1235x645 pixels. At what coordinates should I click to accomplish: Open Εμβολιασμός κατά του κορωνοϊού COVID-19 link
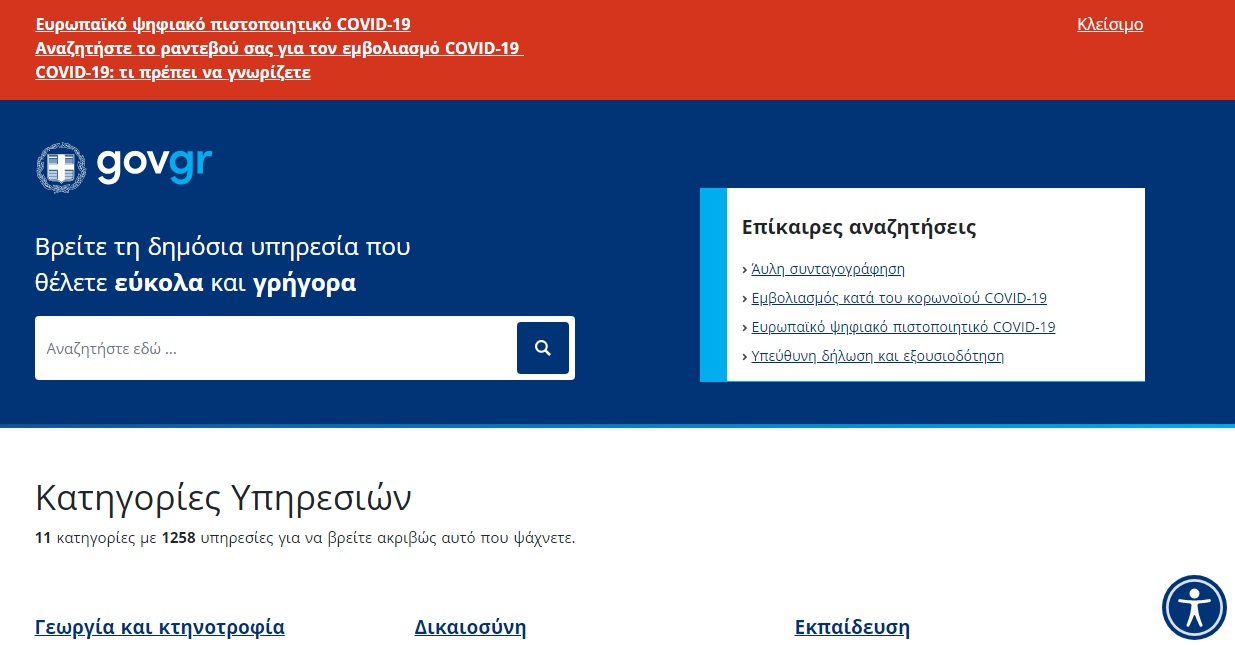pyautogui.click(x=899, y=298)
